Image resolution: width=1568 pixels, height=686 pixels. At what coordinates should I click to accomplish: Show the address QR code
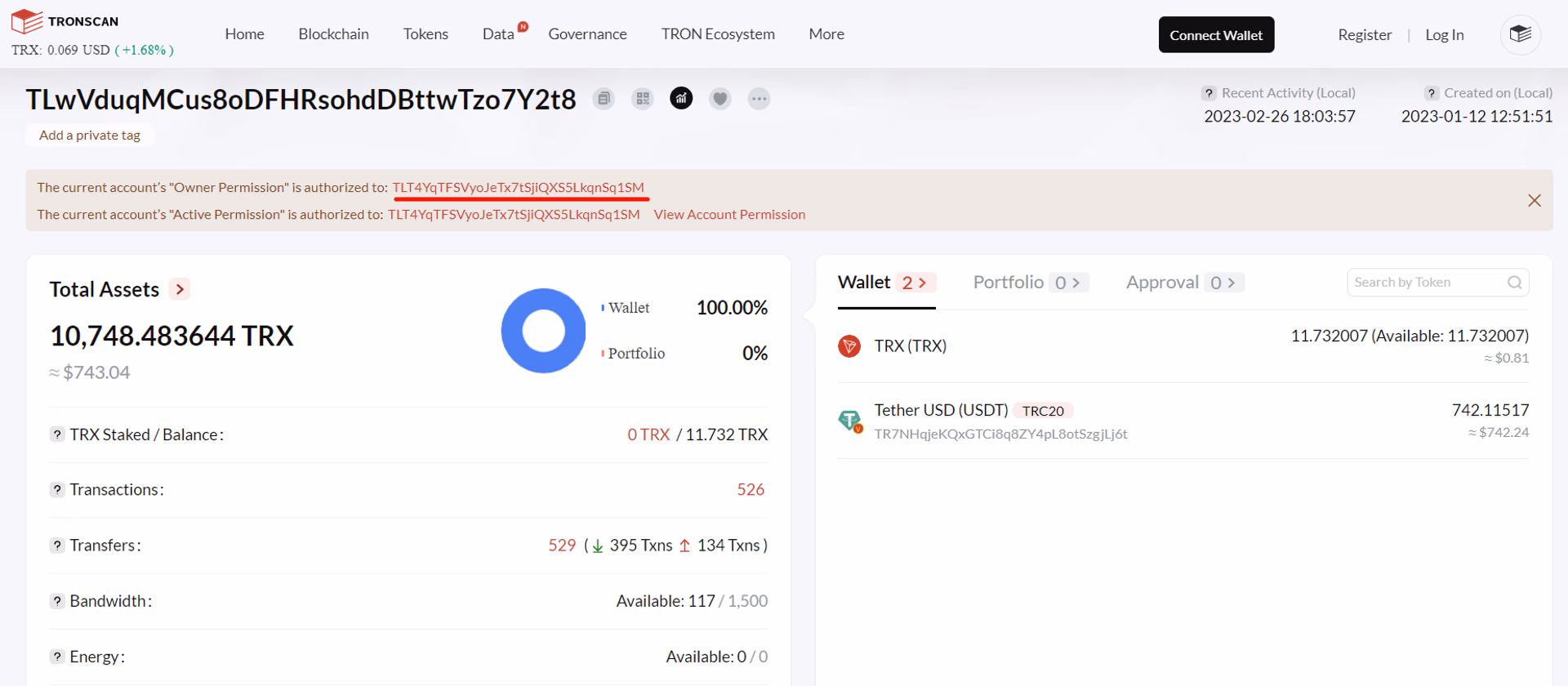pos(643,99)
